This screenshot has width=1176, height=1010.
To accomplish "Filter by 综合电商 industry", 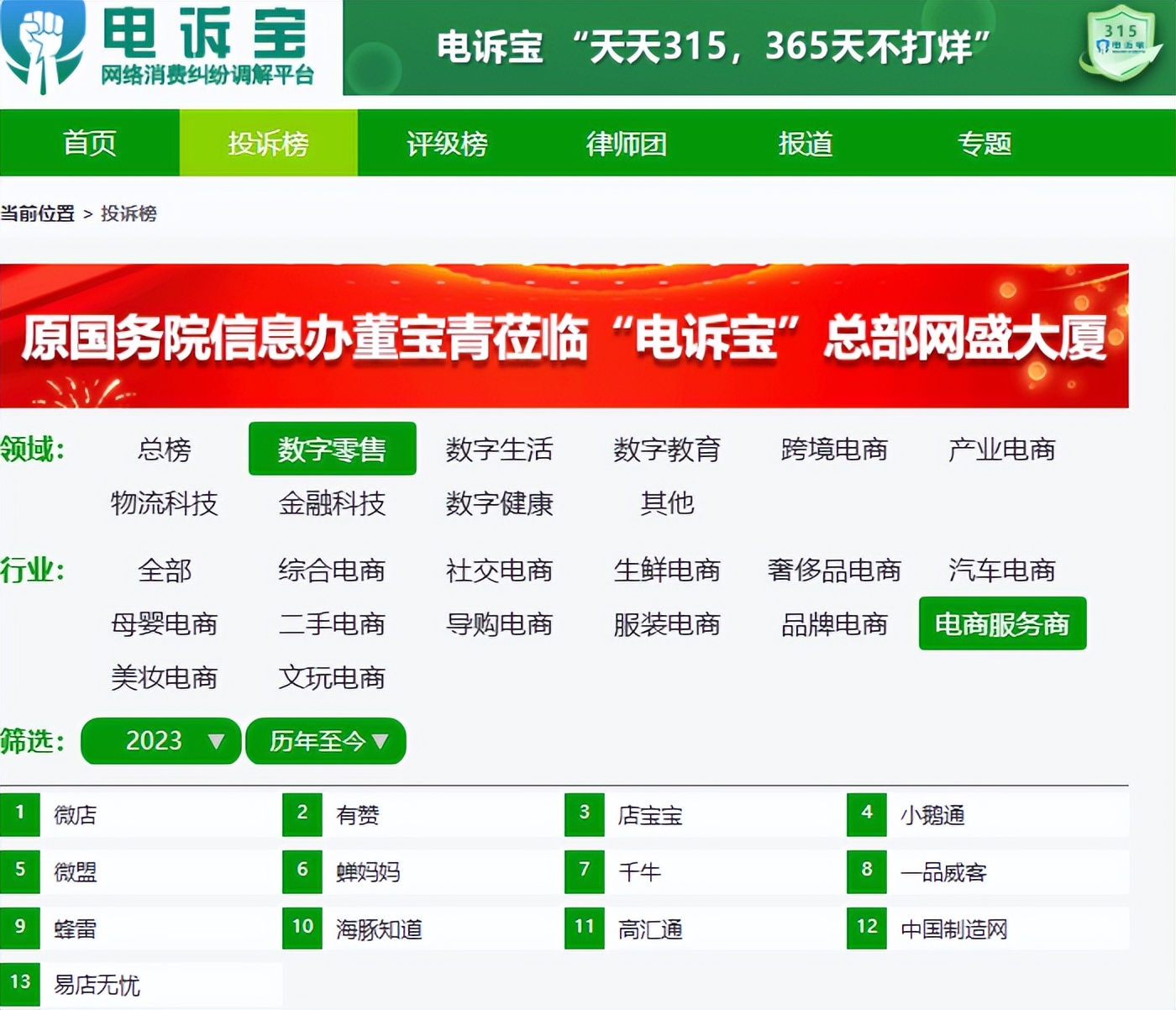I will coord(333,571).
